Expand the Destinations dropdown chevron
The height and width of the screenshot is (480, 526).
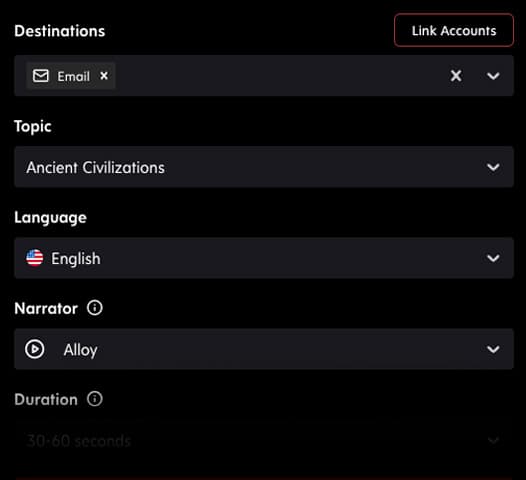point(493,76)
